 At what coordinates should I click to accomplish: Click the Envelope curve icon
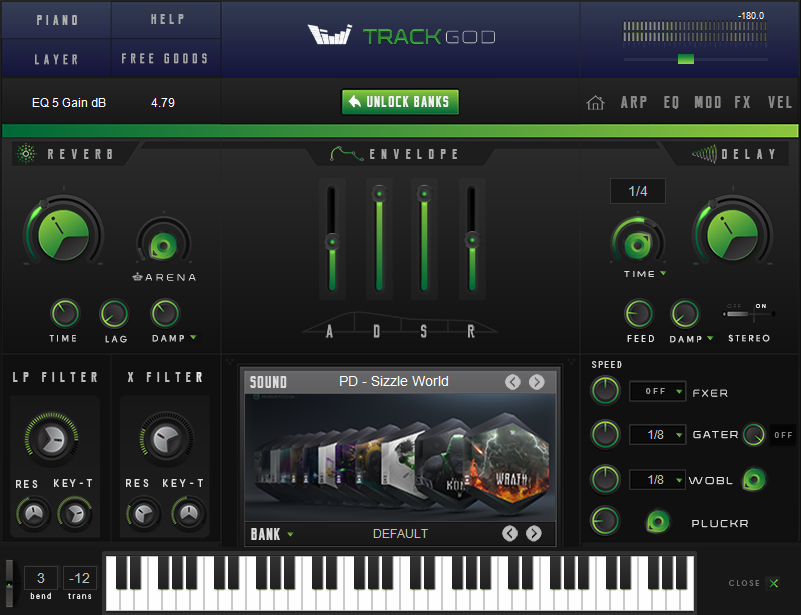[346, 153]
